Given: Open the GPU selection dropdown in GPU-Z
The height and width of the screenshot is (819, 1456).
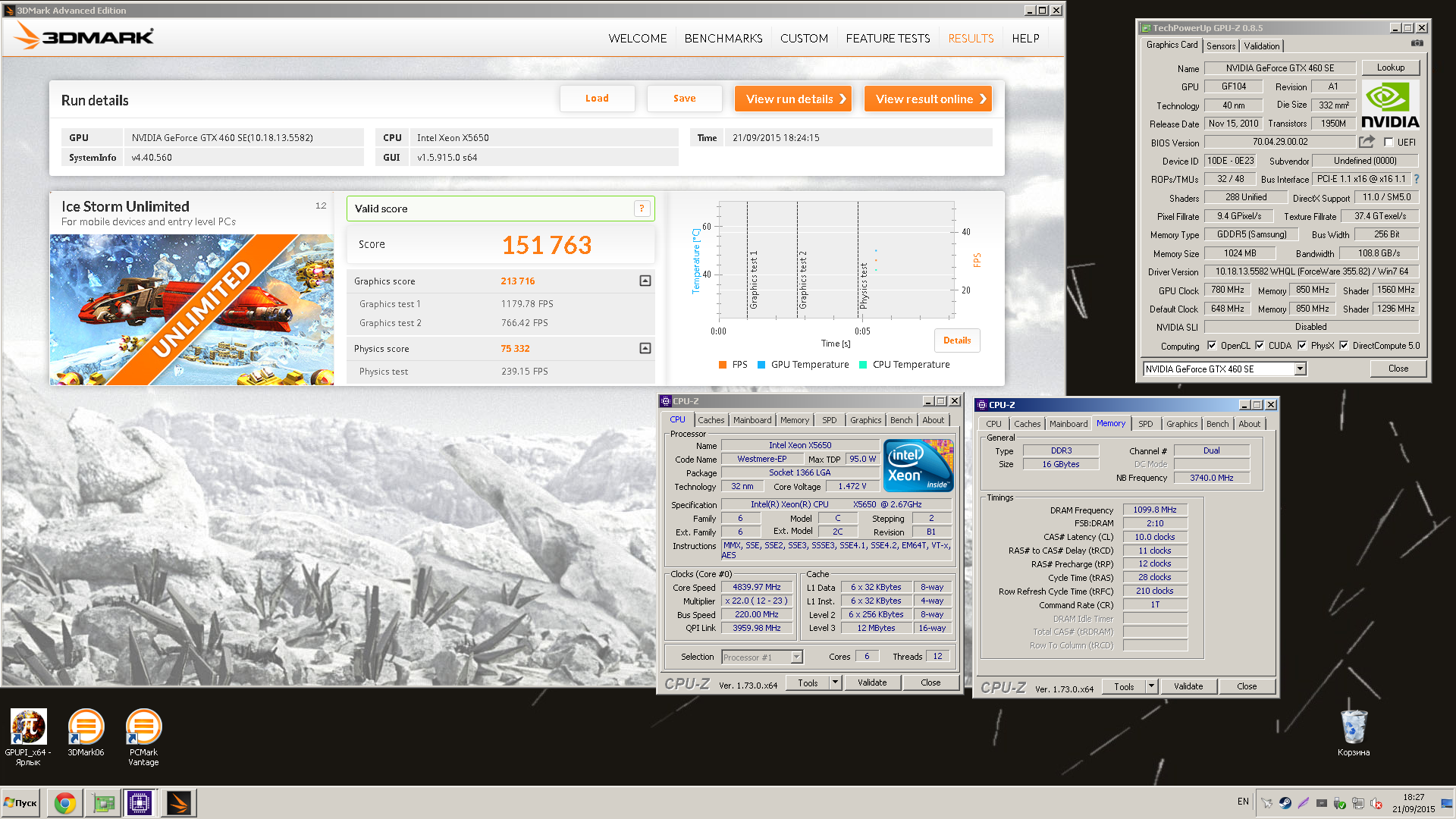Looking at the screenshot, I should [x=1300, y=369].
